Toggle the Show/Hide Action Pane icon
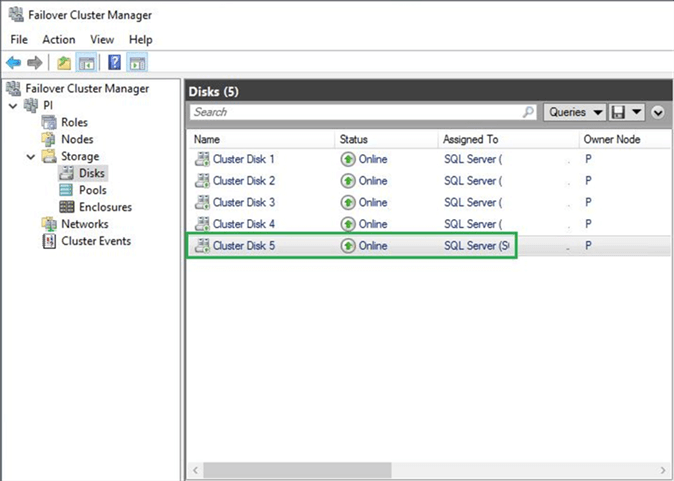Viewport: 674px width, 481px height. click(x=138, y=63)
